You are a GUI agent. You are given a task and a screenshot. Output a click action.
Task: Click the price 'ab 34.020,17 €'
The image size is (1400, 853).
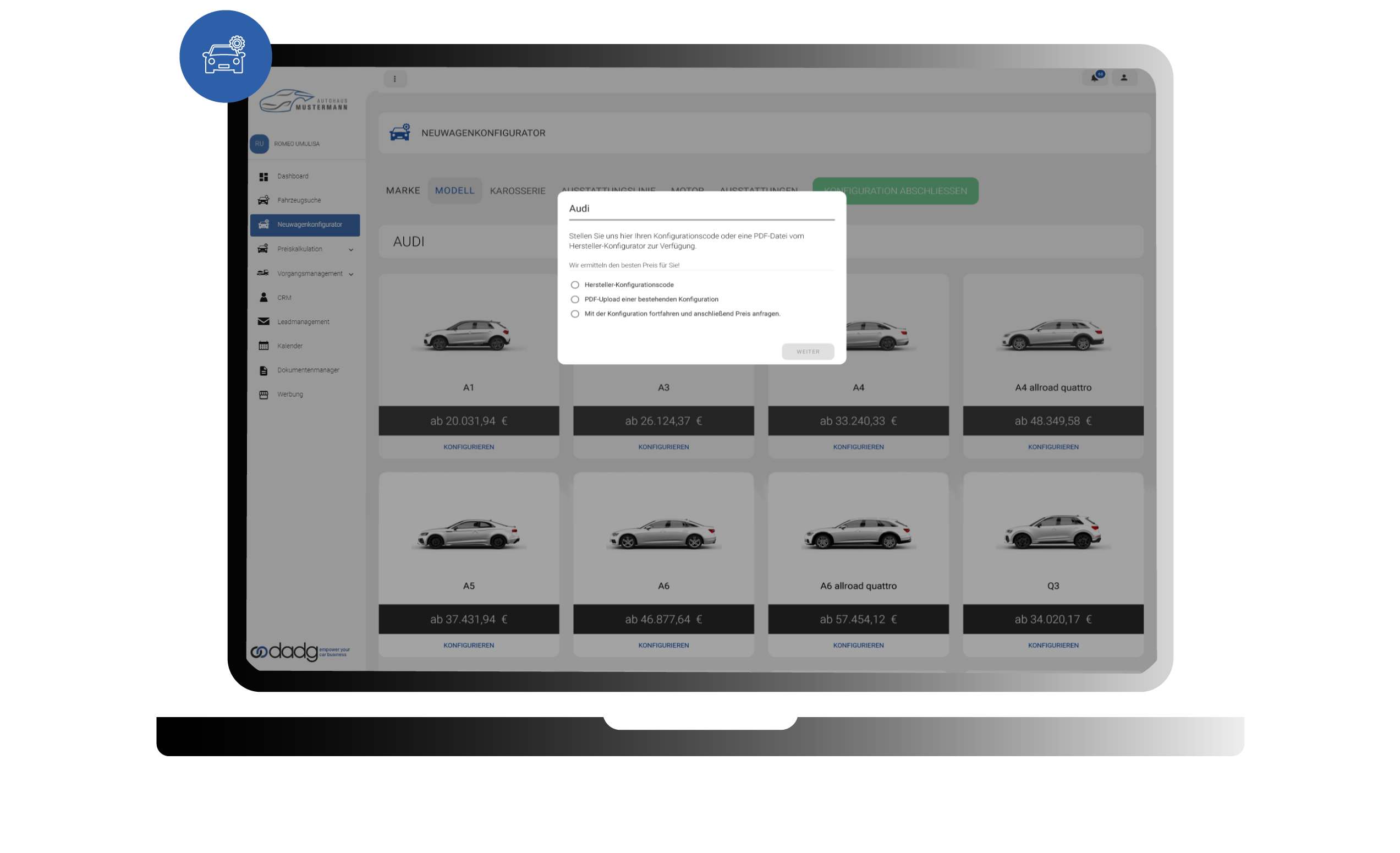point(1053,620)
